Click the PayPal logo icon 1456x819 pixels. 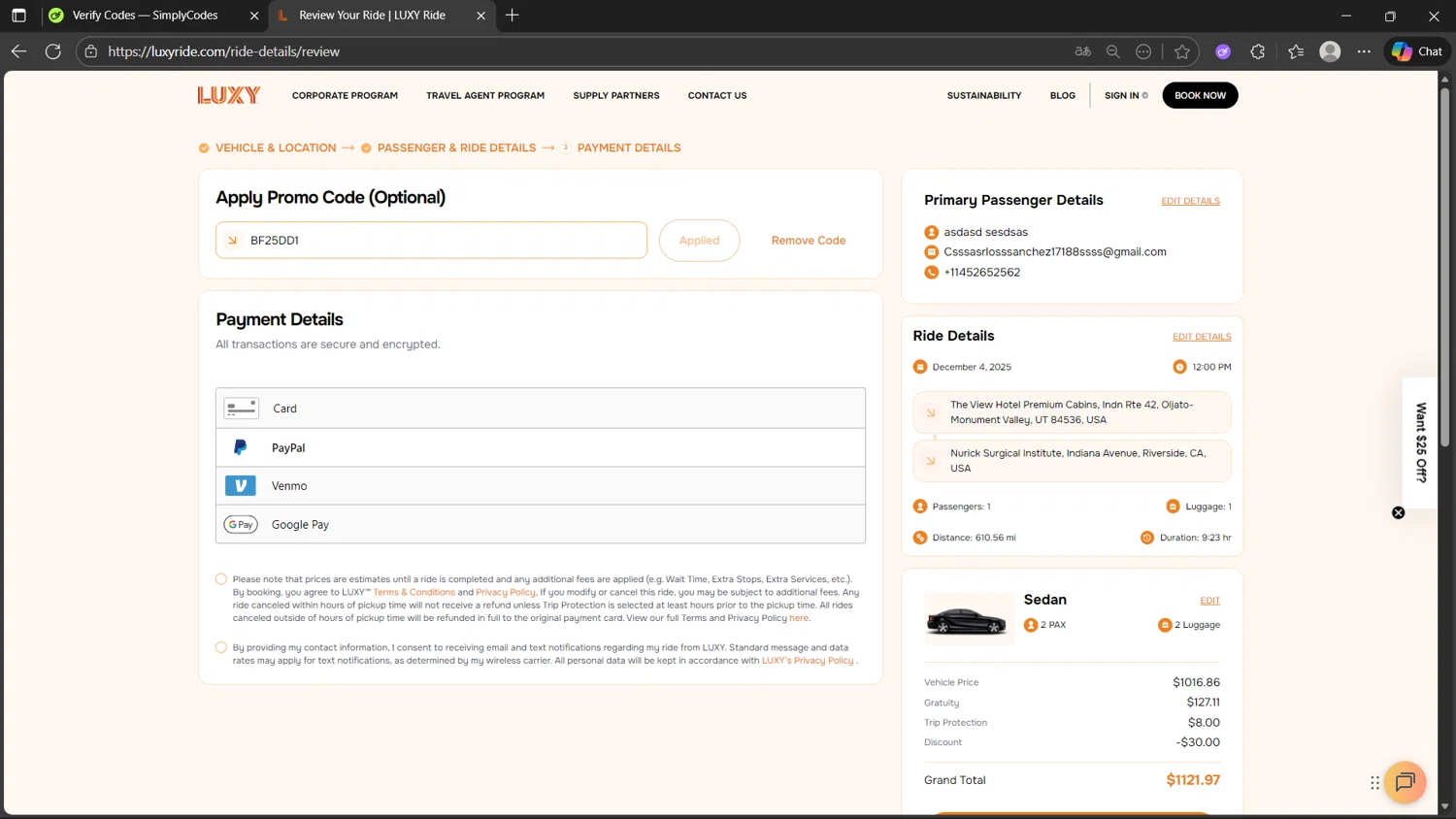point(240,447)
